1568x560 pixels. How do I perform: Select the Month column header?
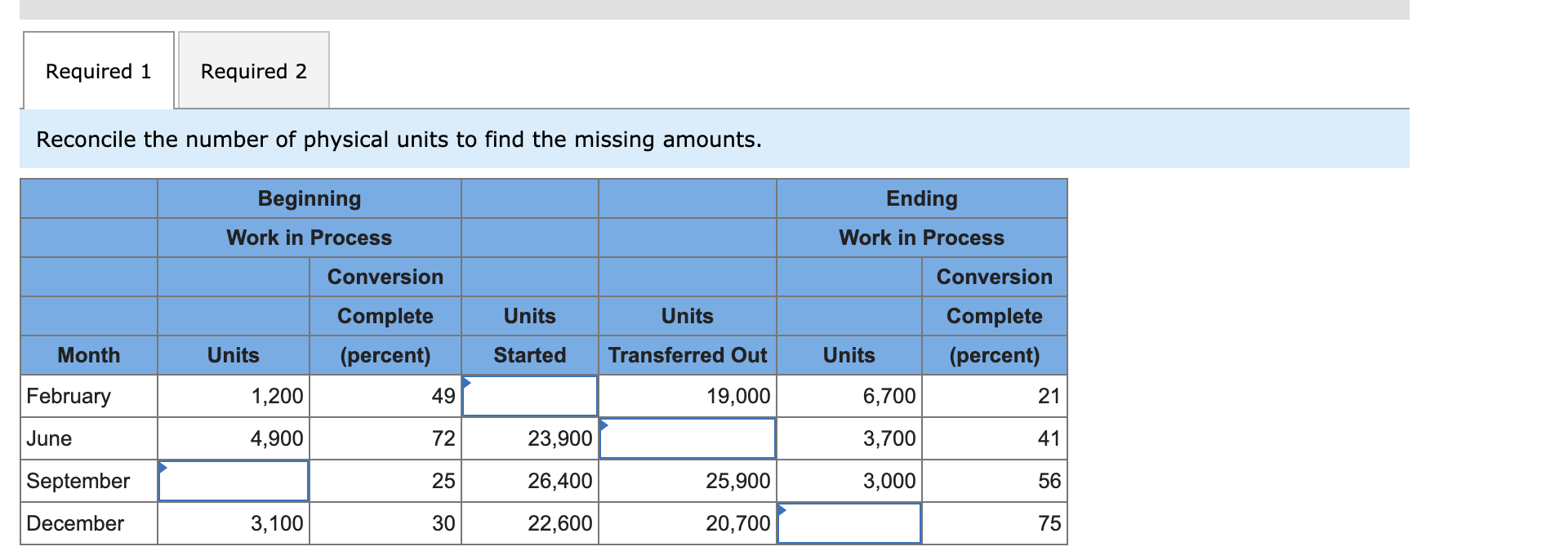coord(88,355)
